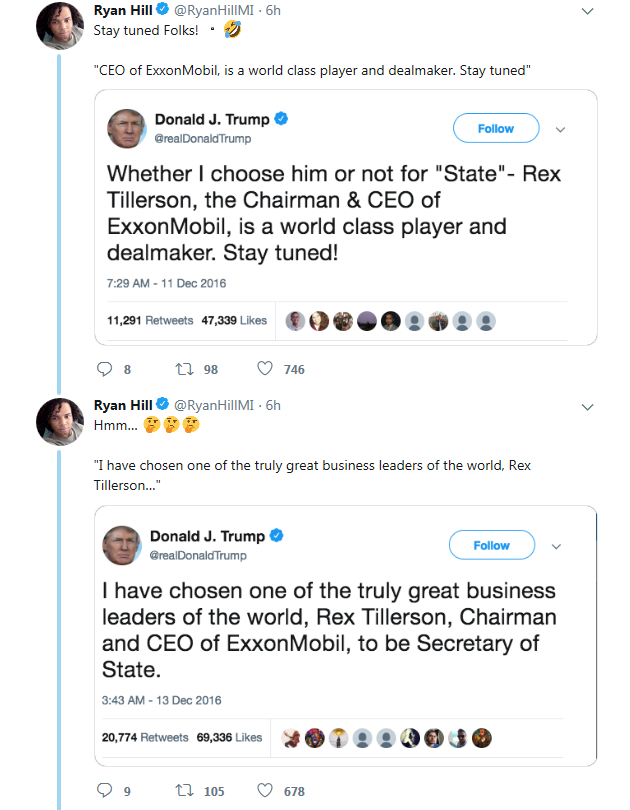This screenshot has height=810, width=630.
Task: Open the chevron beside the first Follow button
Action: tap(560, 129)
